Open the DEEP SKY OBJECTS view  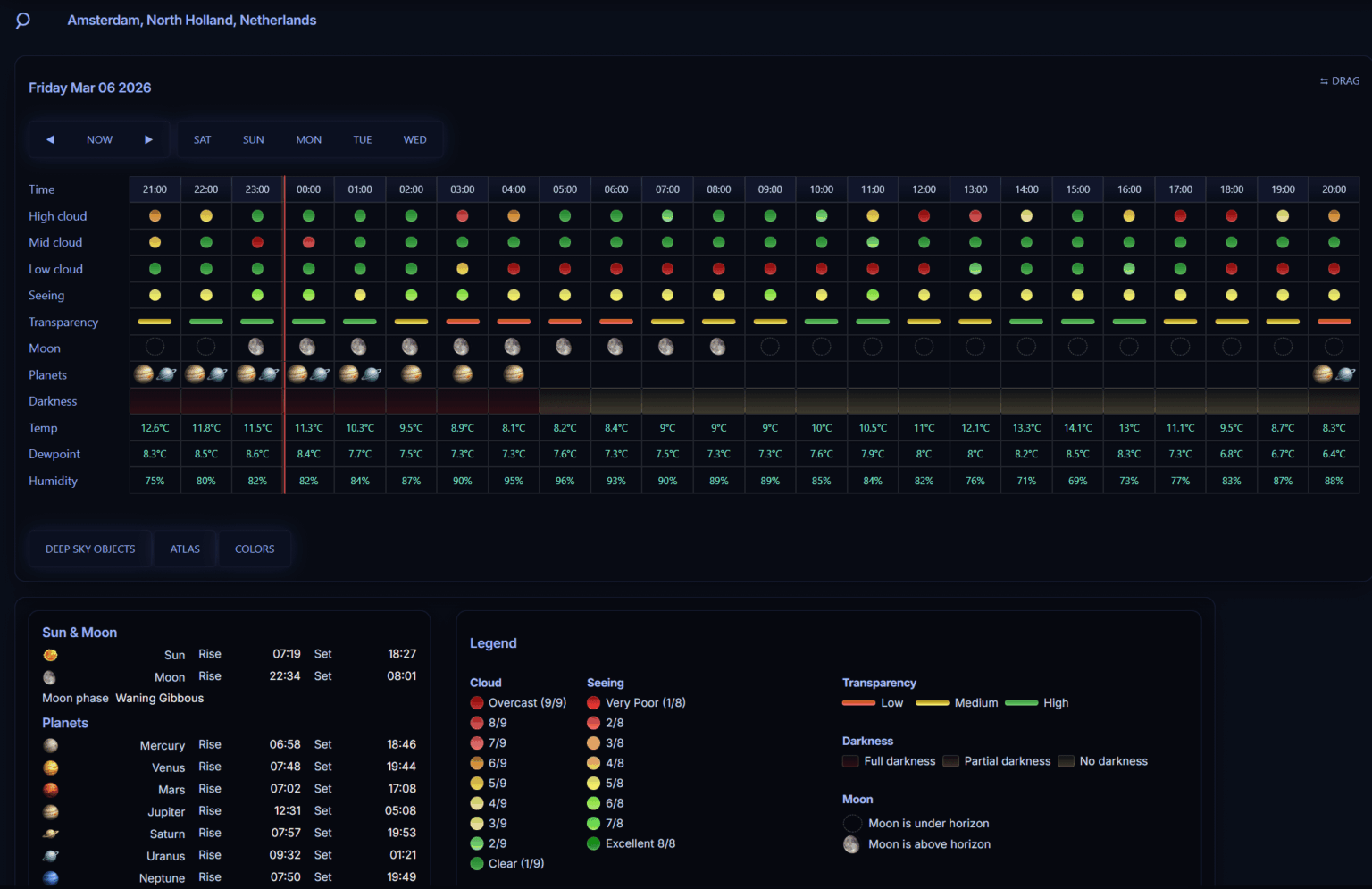[x=90, y=549]
